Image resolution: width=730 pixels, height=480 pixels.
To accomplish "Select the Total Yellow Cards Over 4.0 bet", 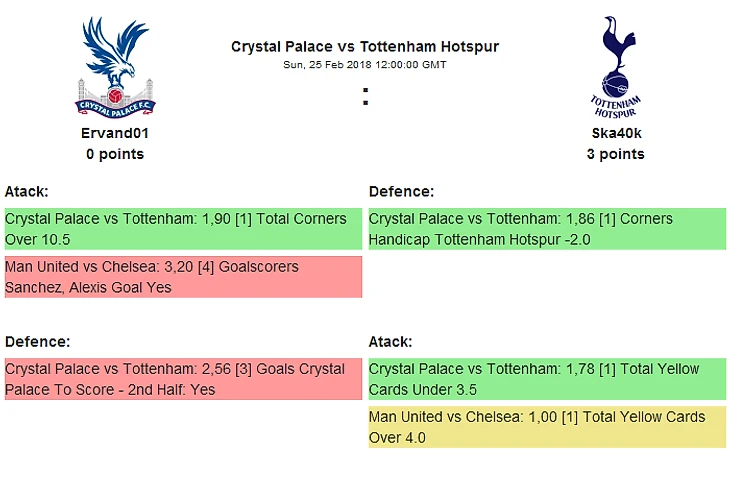I will pyautogui.click(x=547, y=427).
